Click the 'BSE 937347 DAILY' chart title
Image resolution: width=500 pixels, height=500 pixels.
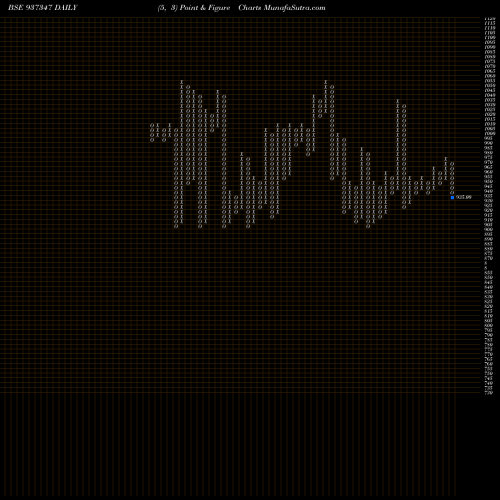click(43, 8)
